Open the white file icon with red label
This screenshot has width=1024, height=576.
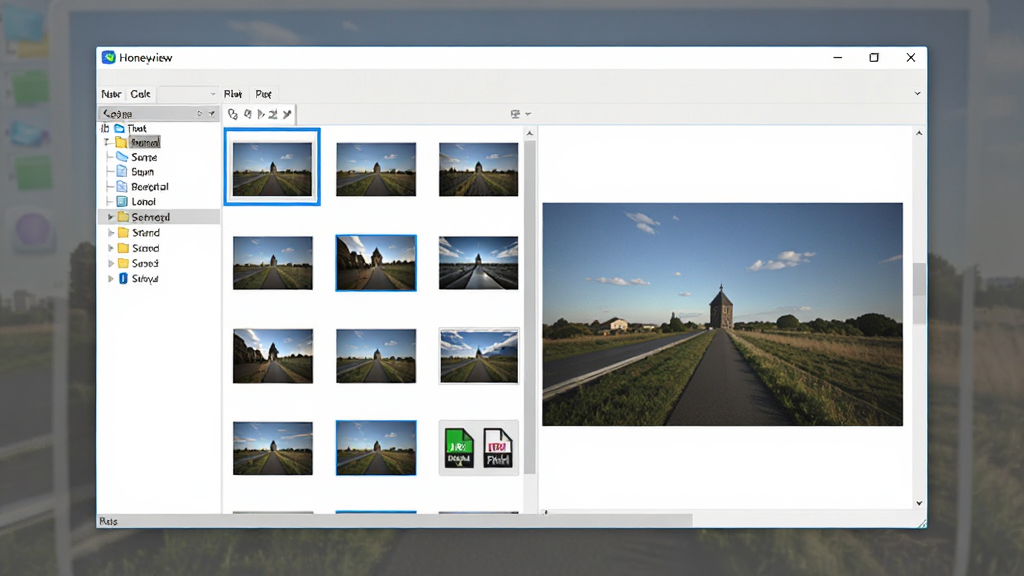pos(498,448)
